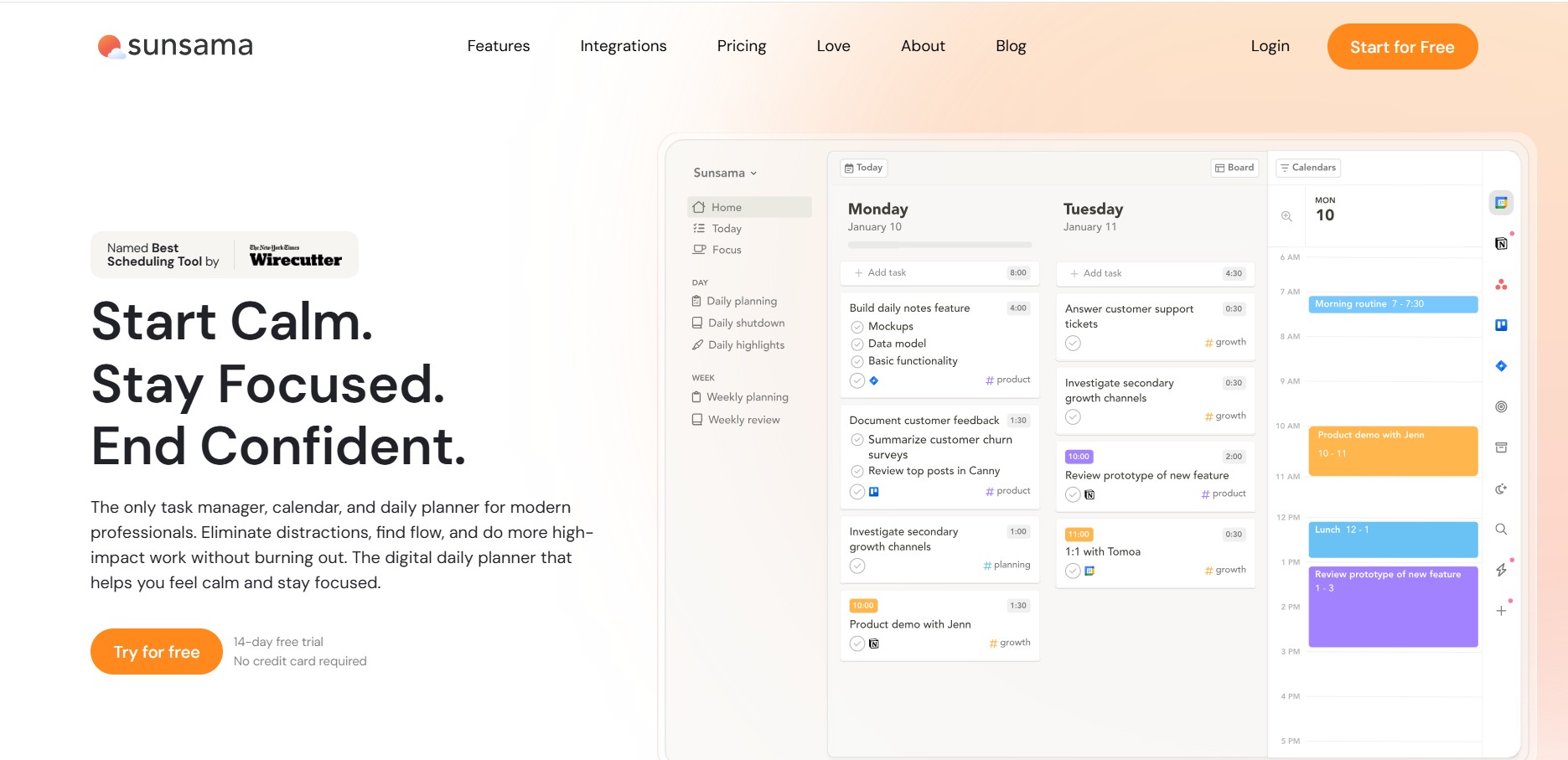Click the Daily shutdown icon in the sidebar
1568x760 pixels.
click(x=697, y=323)
